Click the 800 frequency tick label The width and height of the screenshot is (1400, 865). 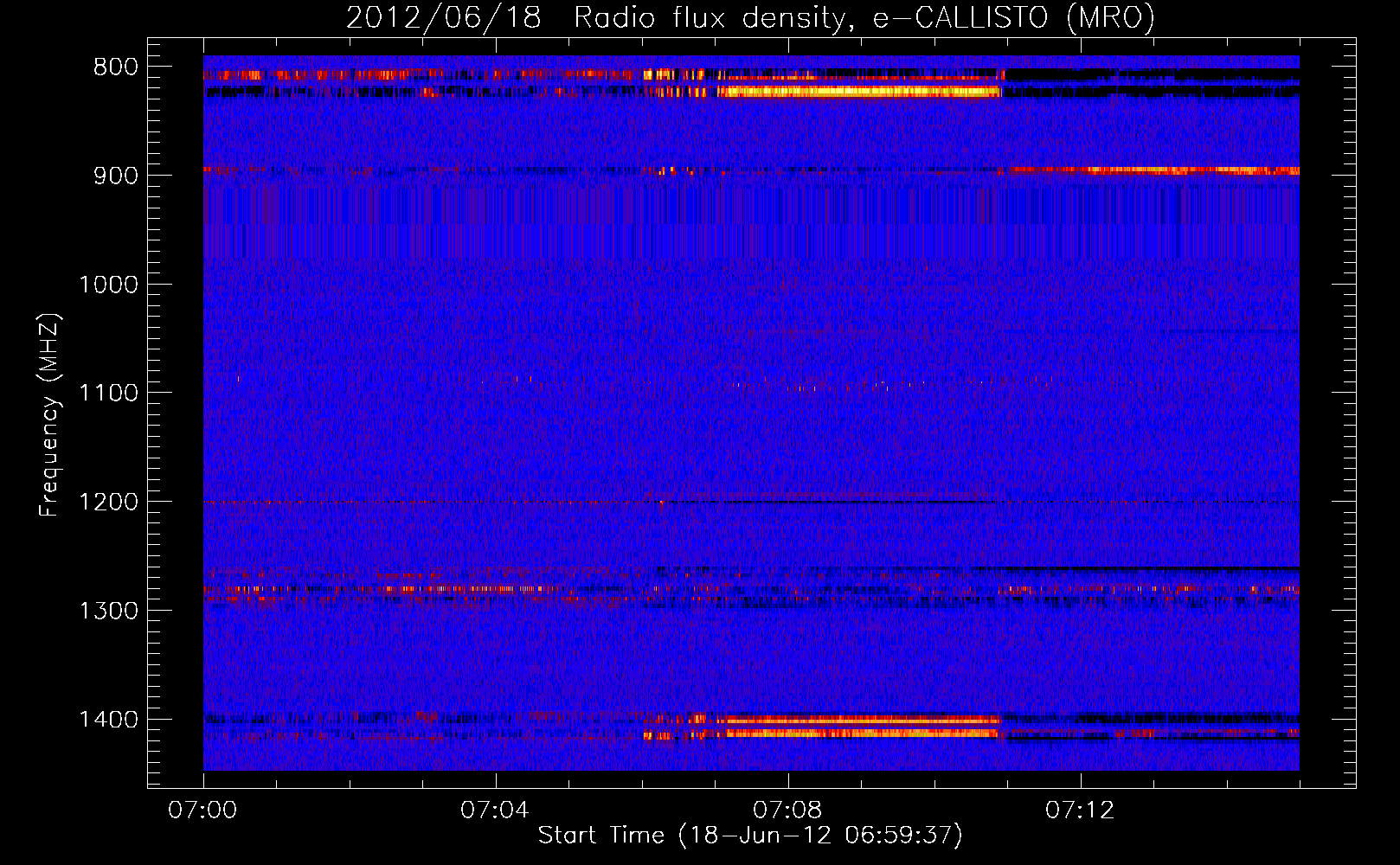[x=115, y=67]
